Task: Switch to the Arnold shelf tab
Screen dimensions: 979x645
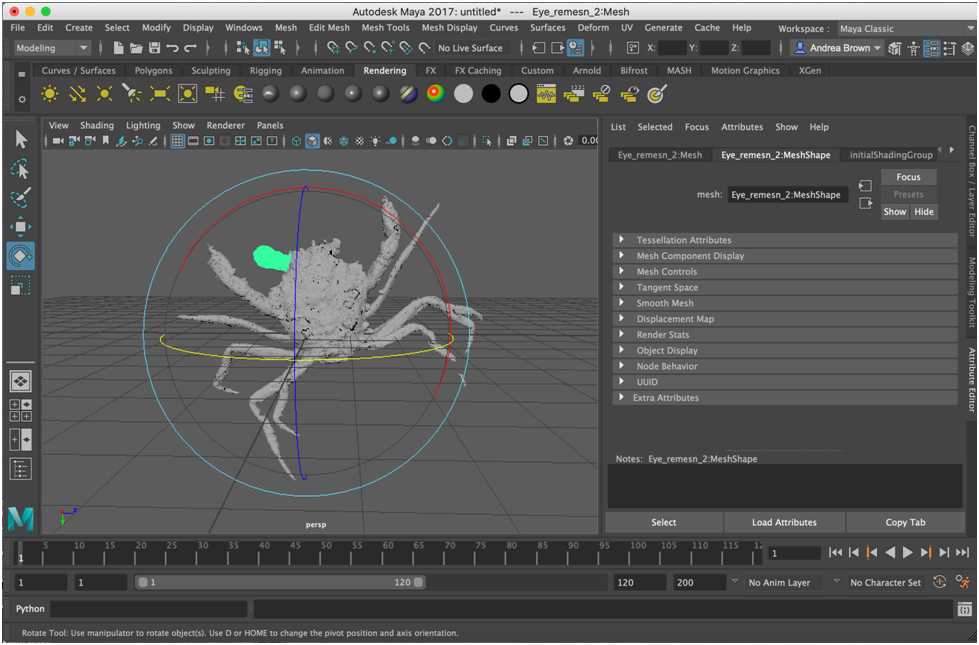Action: 587,71
